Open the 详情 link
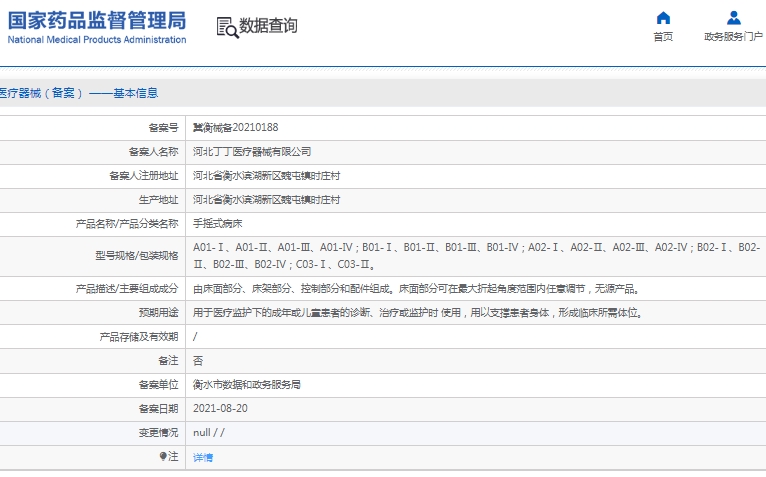This screenshot has width=766, height=477. pyautogui.click(x=203, y=457)
